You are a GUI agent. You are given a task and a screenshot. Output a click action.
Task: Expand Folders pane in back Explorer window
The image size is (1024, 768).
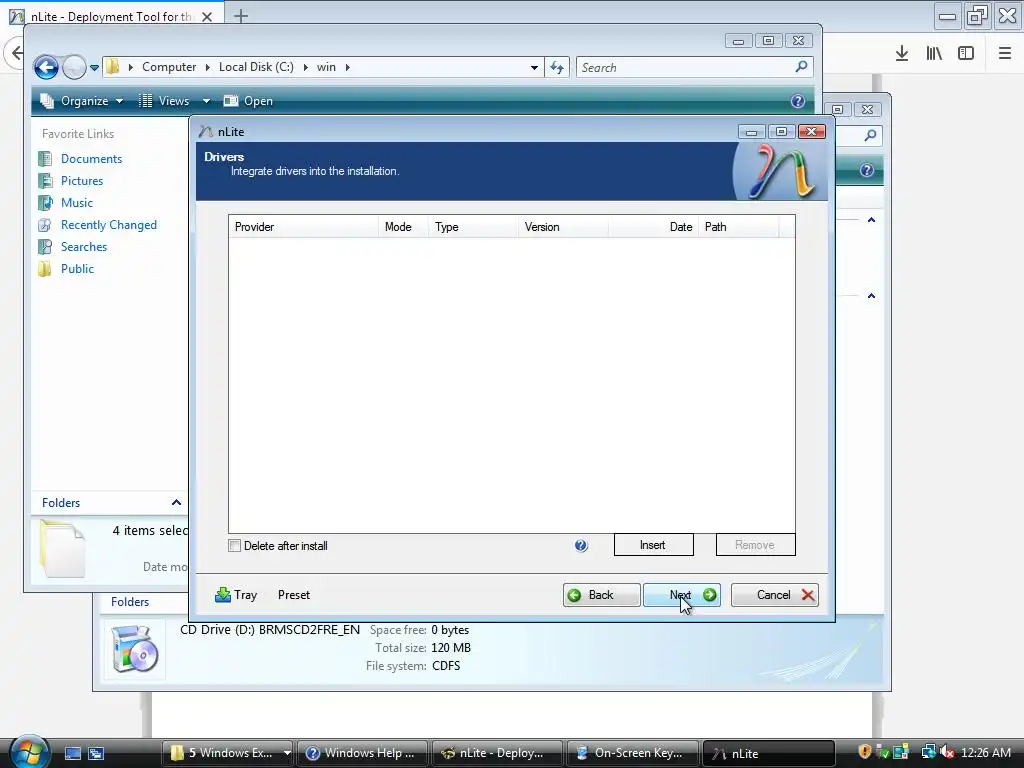(130, 602)
